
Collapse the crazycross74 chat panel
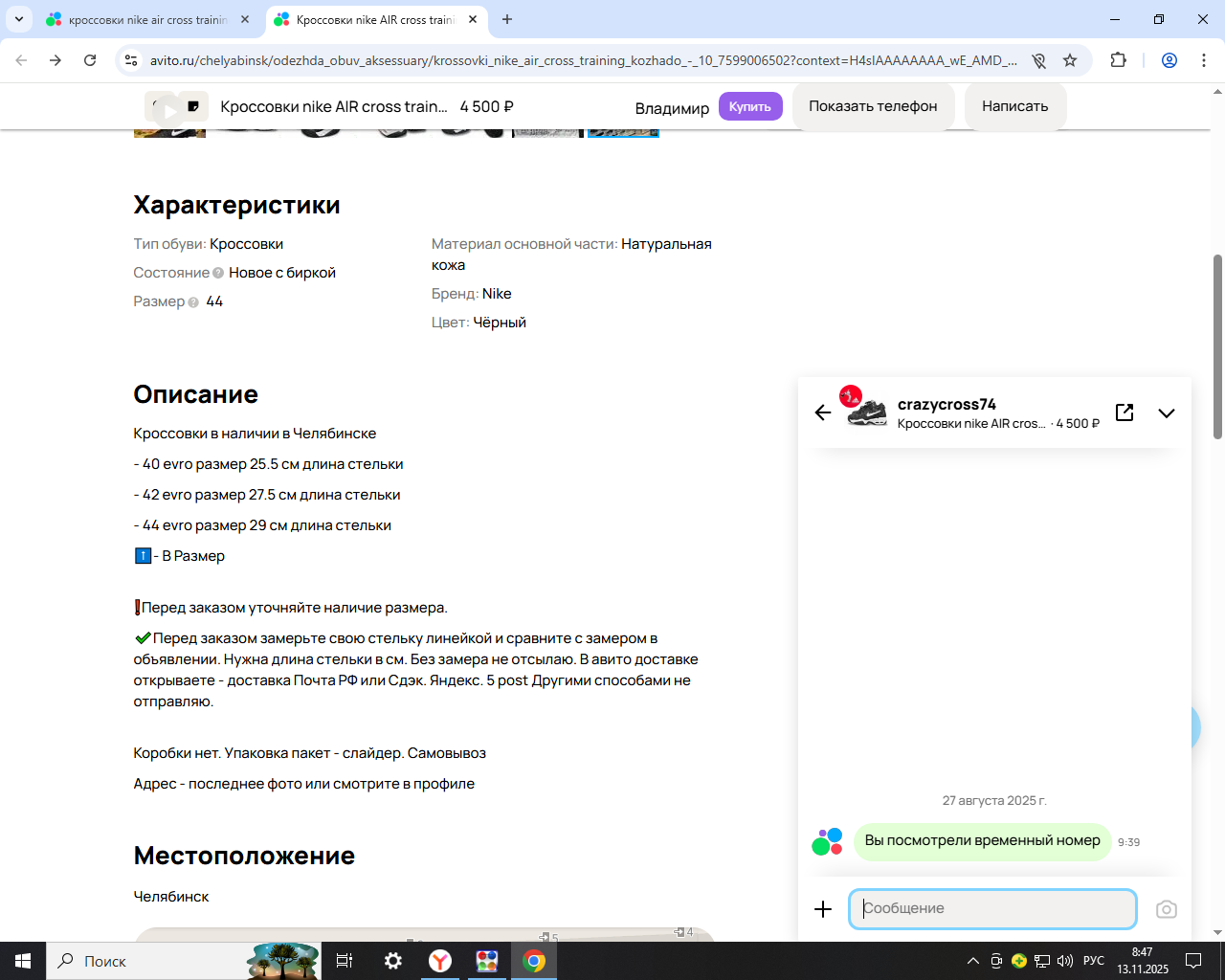tap(1166, 413)
